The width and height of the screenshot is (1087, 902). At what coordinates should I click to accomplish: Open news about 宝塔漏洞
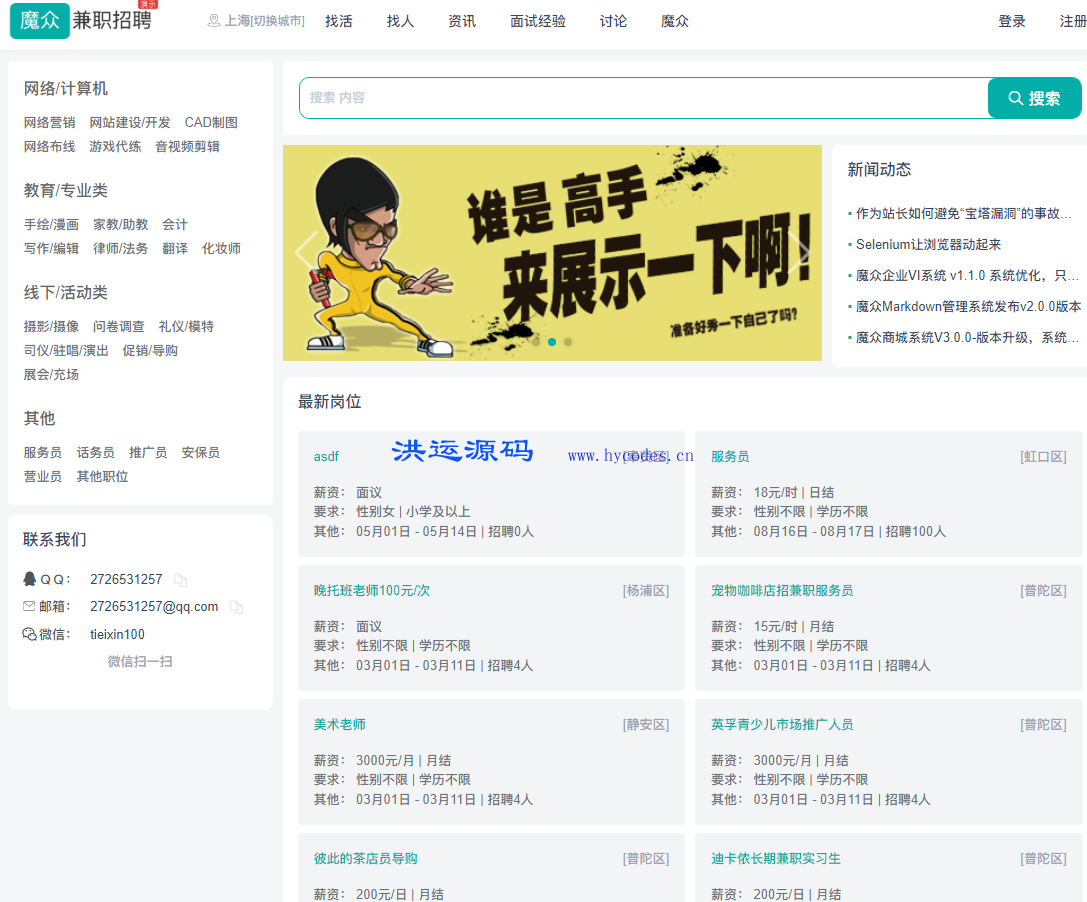coord(964,214)
